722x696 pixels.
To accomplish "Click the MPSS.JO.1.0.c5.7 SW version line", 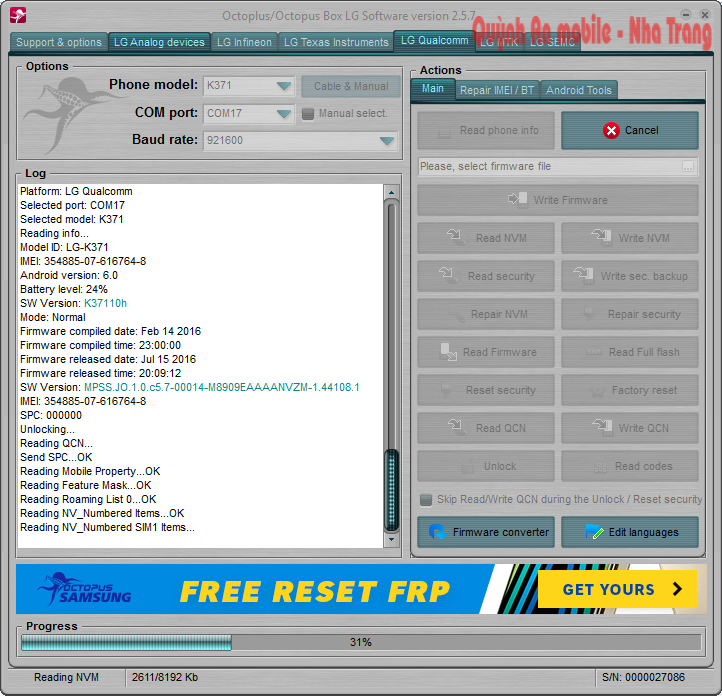I will 190,388.
